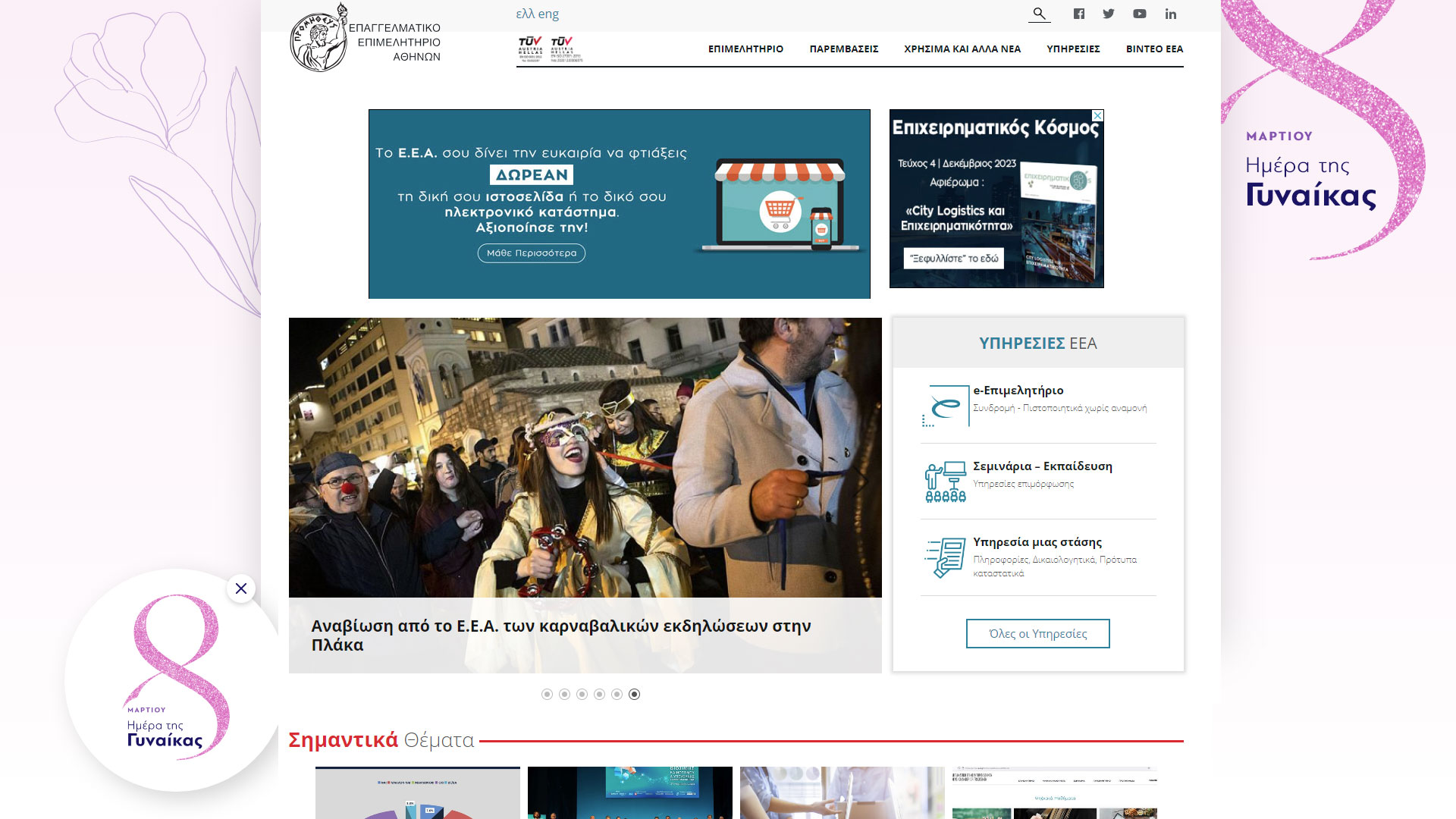Close the Επιχειρηματικός Κόσμος ad
This screenshot has width=1456, height=819.
coord(1097,115)
